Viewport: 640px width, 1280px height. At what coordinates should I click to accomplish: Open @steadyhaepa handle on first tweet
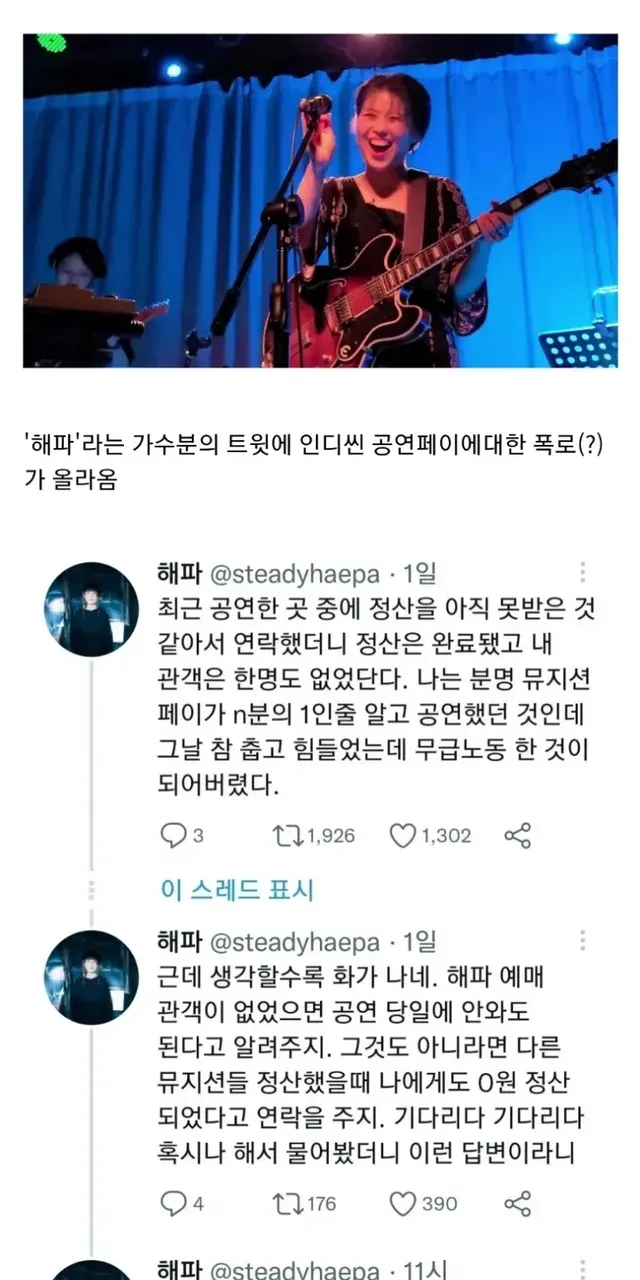pos(294,574)
